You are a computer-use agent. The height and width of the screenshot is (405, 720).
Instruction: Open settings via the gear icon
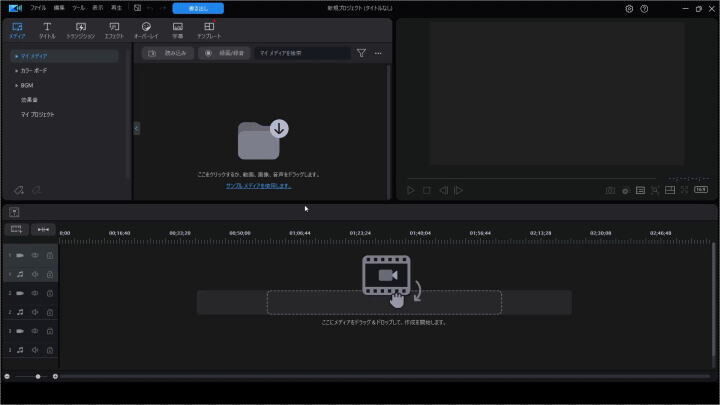(629, 9)
